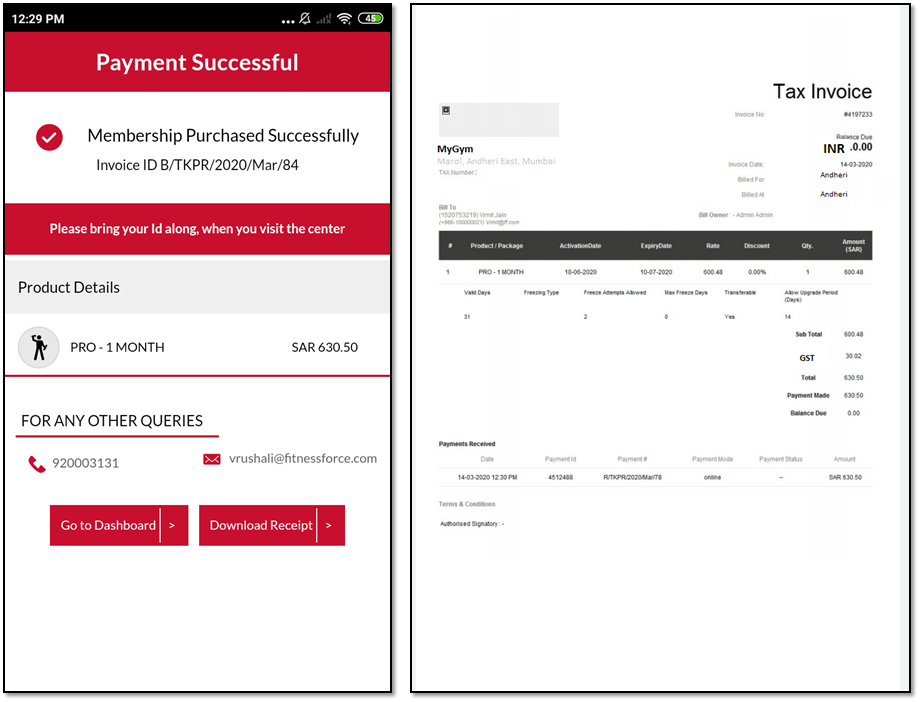The height and width of the screenshot is (702, 920).
Task: Click the ActivationDate column header
Action: coord(580,246)
